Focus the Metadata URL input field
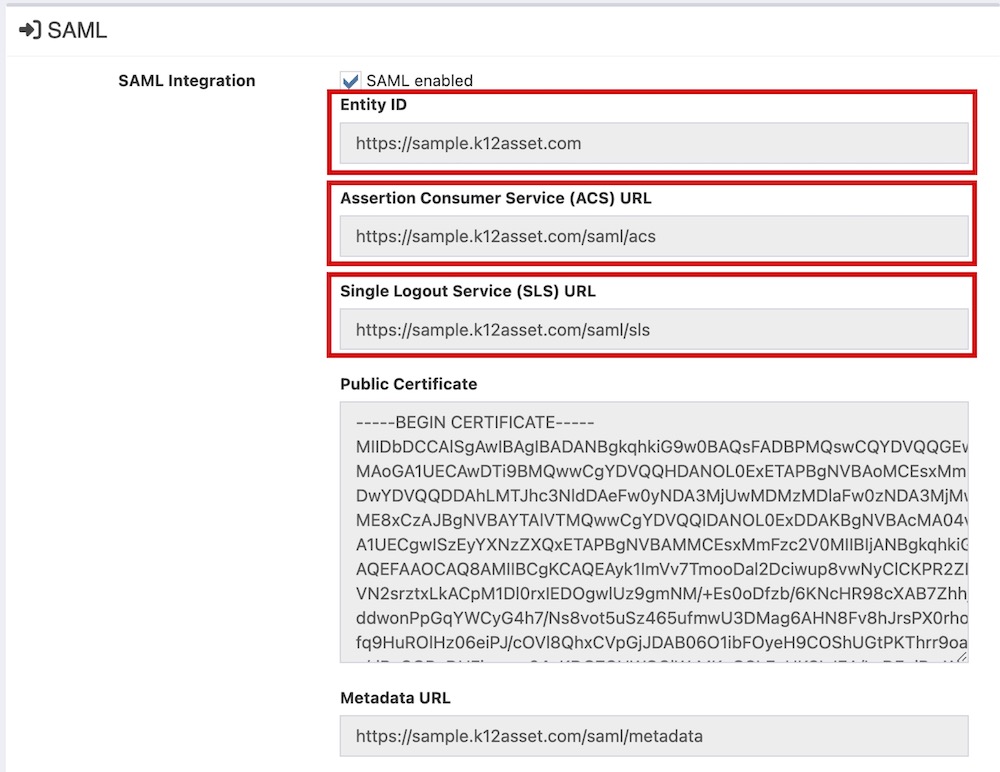The image size is (1000, 772). click(x=654, y=736)
